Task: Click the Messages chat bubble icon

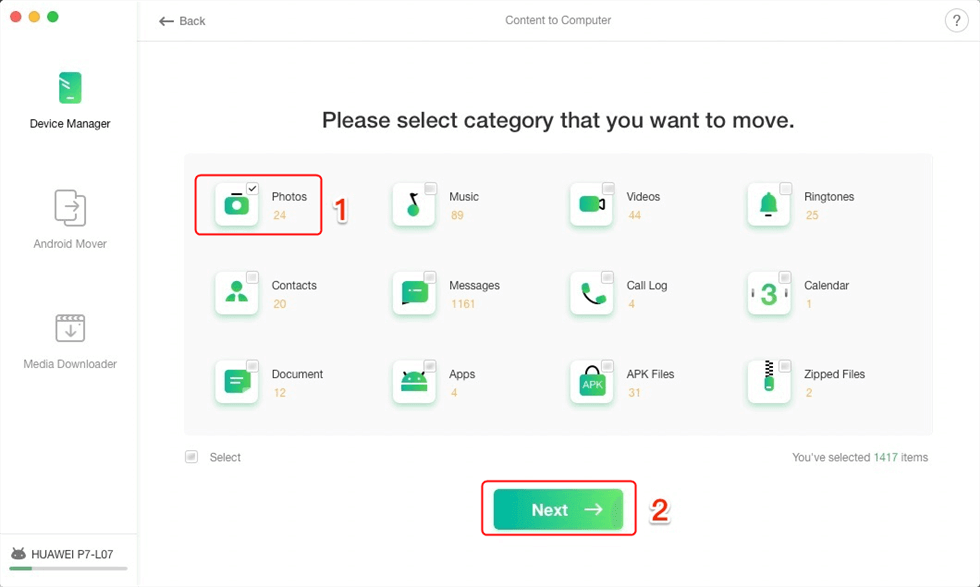Action: click(413, 293)
